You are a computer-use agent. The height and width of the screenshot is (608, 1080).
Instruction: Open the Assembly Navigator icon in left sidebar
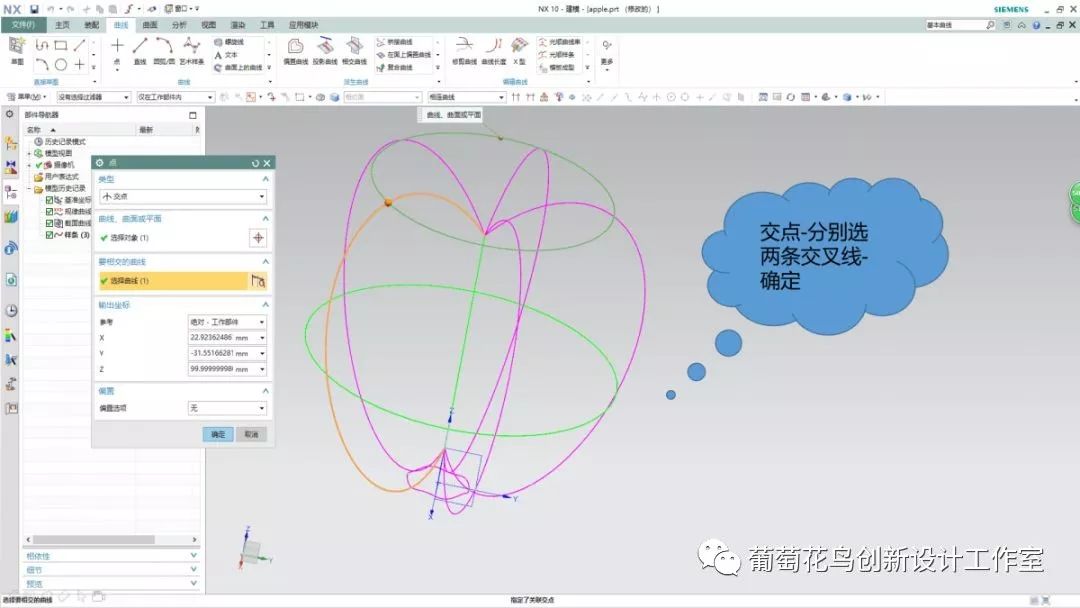coord(11,143)
